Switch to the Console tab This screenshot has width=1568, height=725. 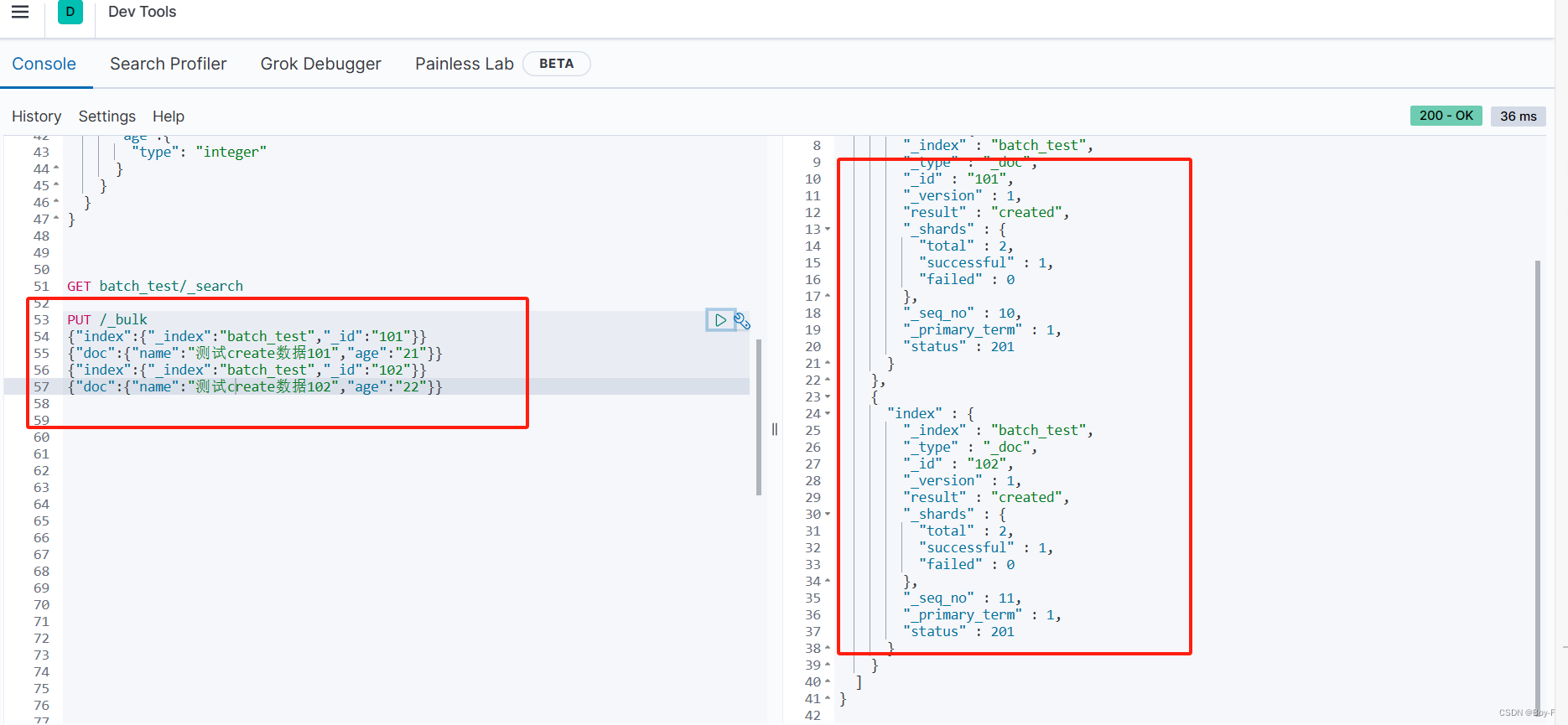coord(44,64)
